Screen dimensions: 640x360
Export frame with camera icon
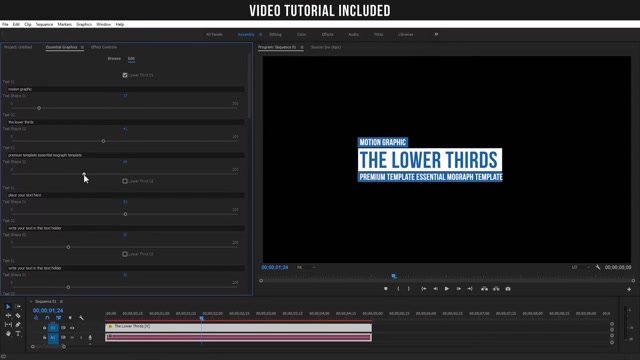pos(508,289)
